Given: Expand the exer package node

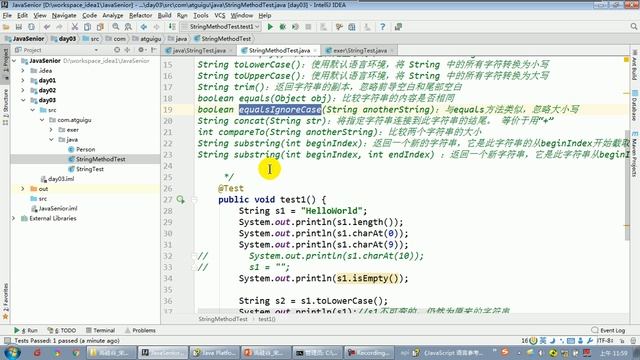Looking at the screenshot, I should pyautogui.click(x=51, y=130).
